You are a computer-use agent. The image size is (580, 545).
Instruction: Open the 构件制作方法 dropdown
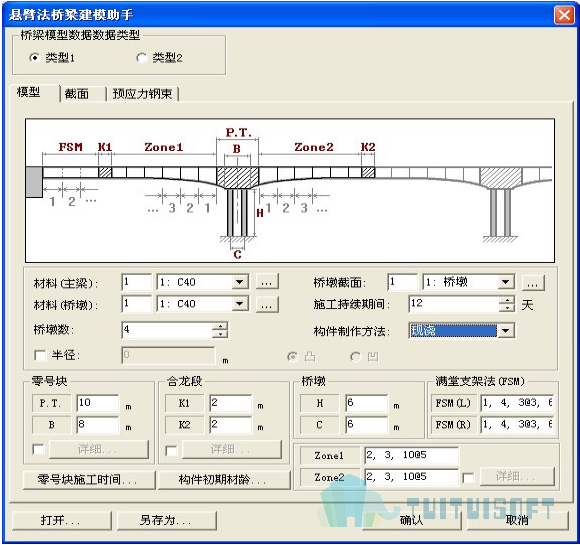pyautogui.click(x=506, y=330)
